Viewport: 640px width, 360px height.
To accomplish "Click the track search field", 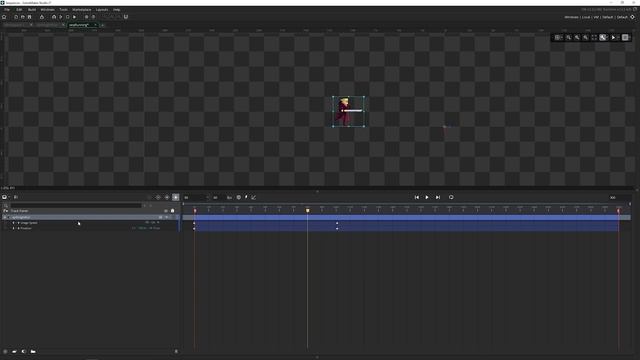I will point(76,205).
